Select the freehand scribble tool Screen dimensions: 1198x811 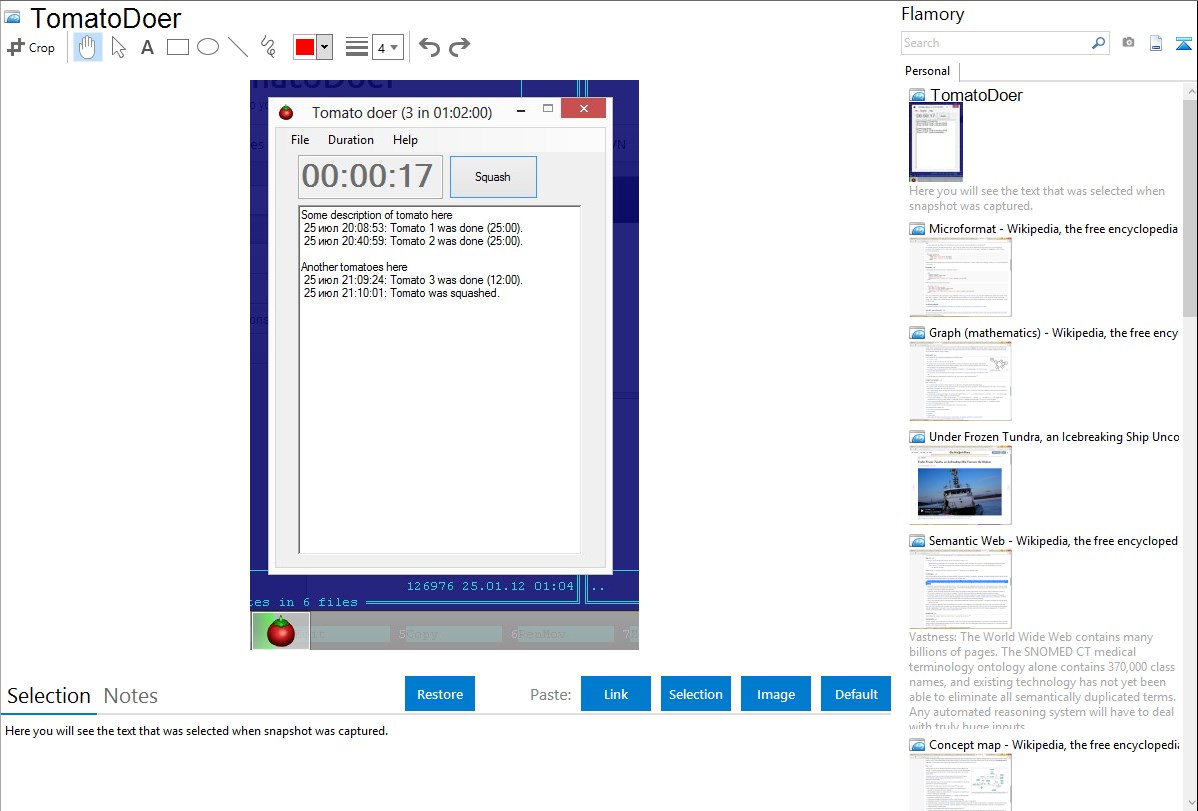point(268,47)
